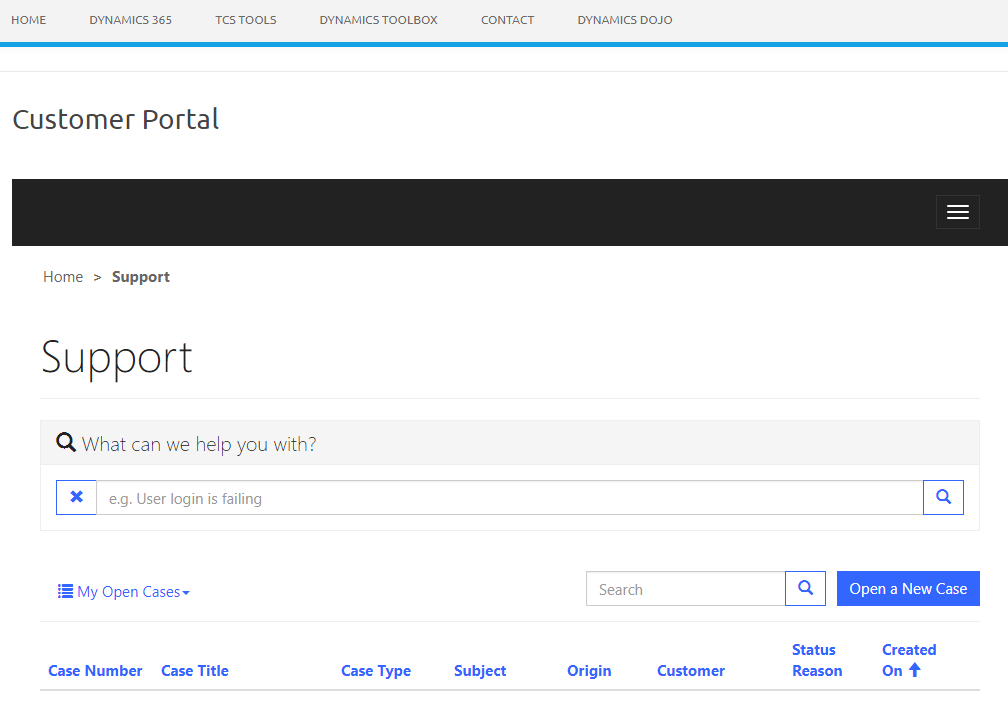Focus the case list Search field
Viewport: 1008px width, 715px height.
[685, 588]
